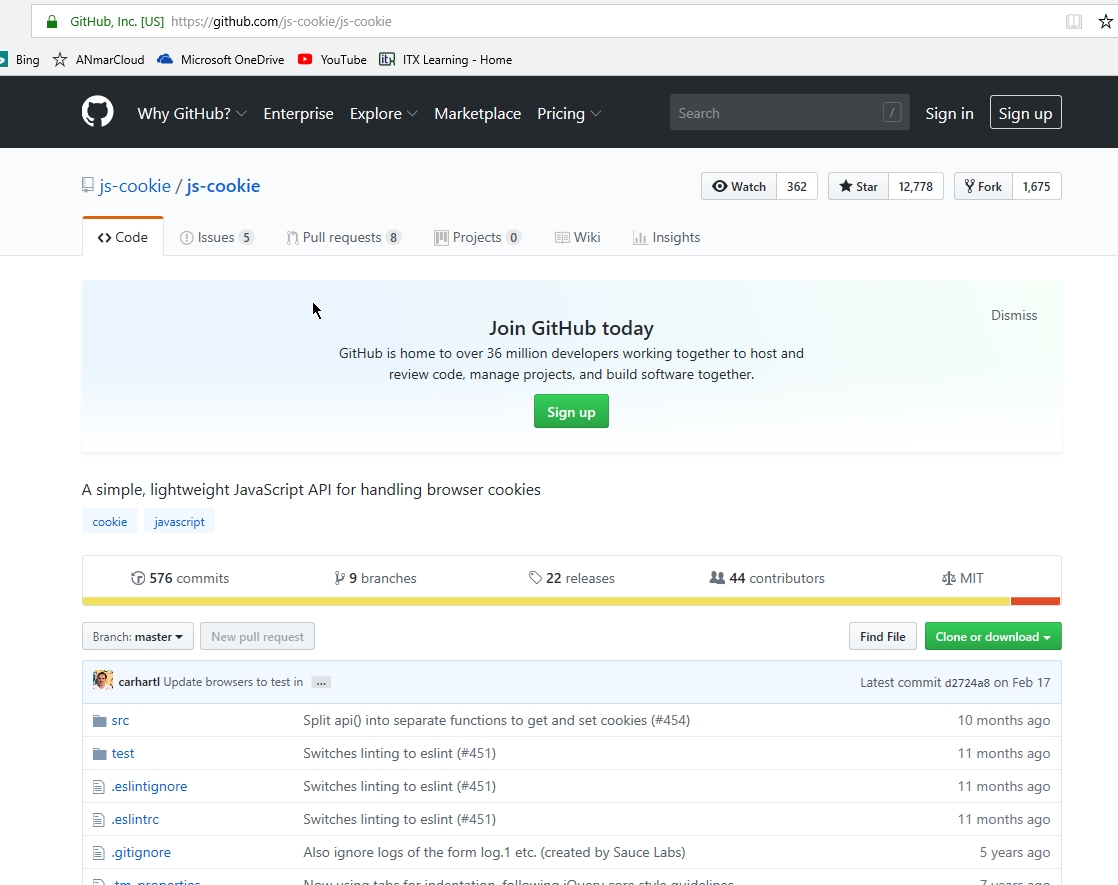
Task: Click the branch icon beside 9 branches
Action: (340, 578)
